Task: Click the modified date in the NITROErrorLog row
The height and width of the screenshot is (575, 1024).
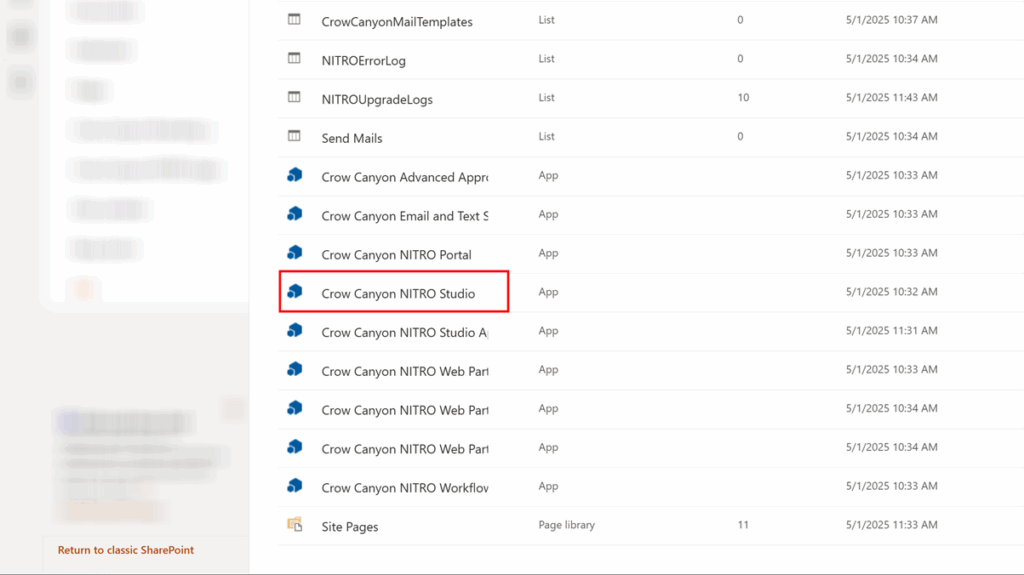Action: (891, 59)
